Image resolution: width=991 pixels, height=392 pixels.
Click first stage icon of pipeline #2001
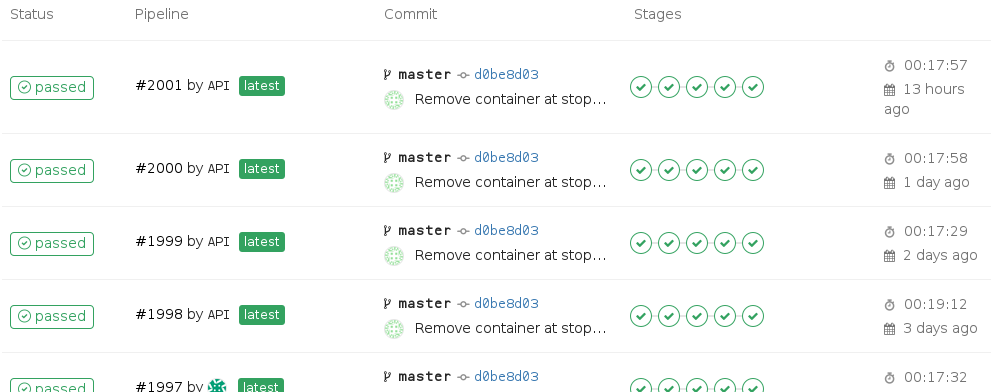pyautogui.click(x=641, y=87)
